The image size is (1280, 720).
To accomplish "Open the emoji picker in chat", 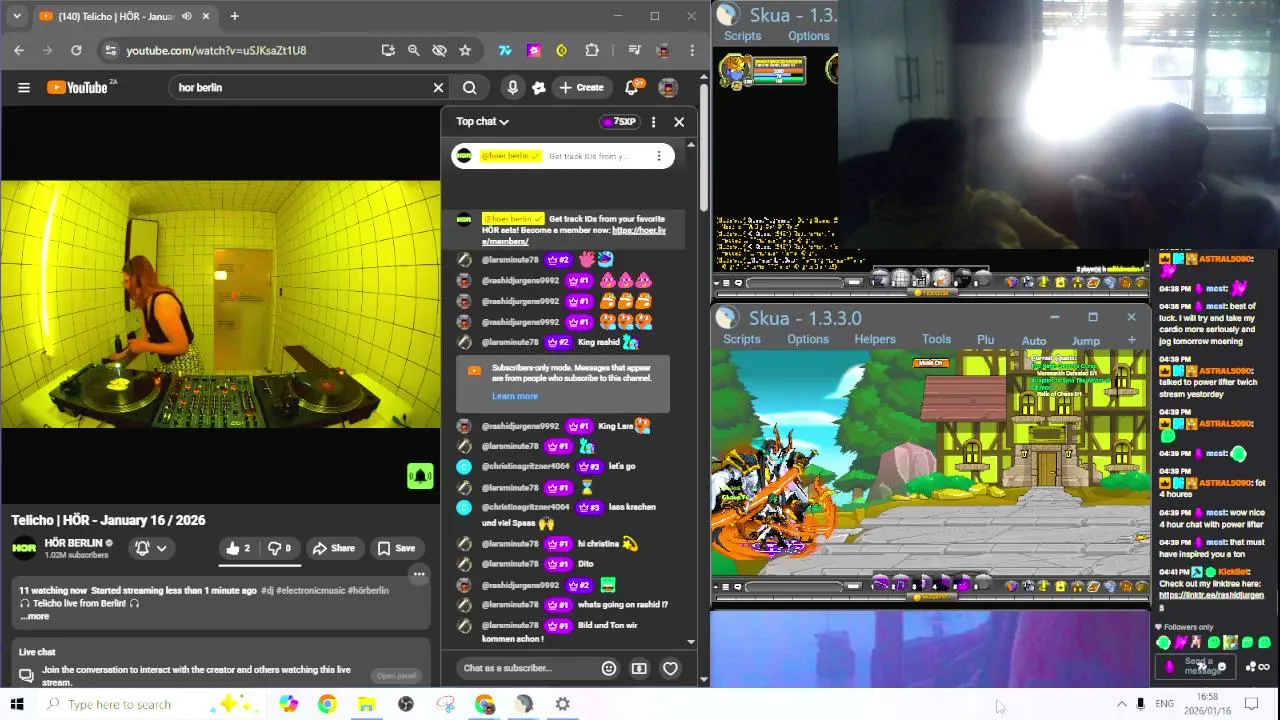I will click(x=609, y=668).
